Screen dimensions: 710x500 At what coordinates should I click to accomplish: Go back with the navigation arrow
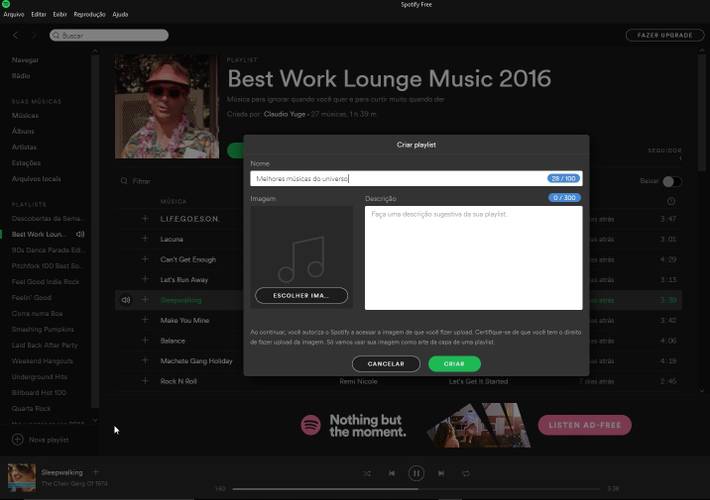[x=16, y=35]
